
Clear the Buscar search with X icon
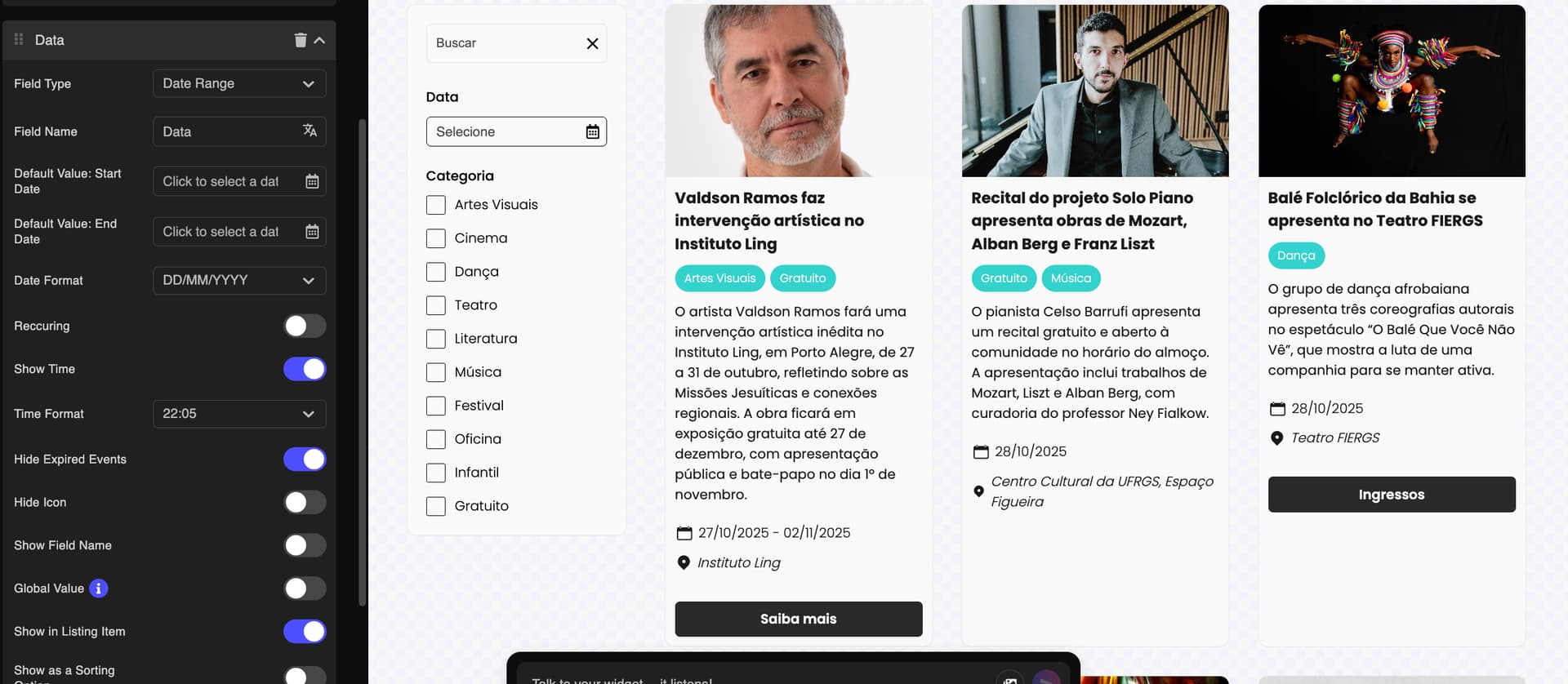coord(592,43)
